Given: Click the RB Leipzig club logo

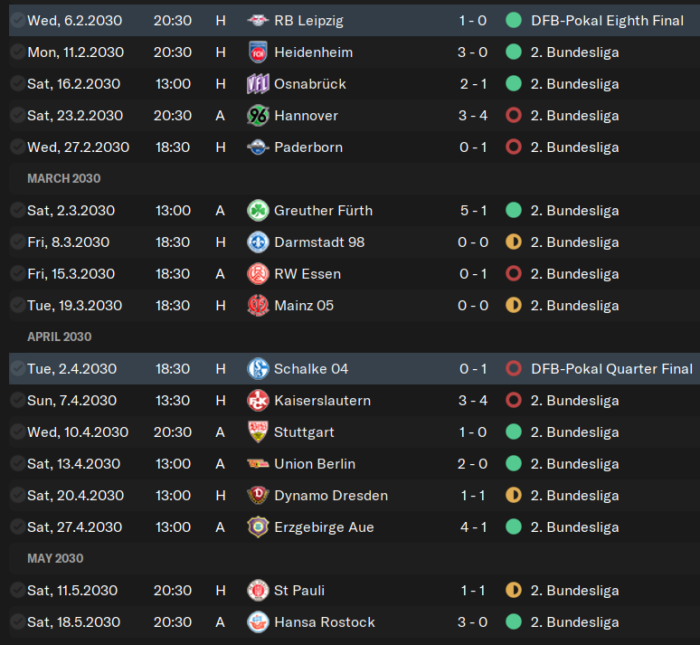Looking at the screenshot, I should (258, 21).
